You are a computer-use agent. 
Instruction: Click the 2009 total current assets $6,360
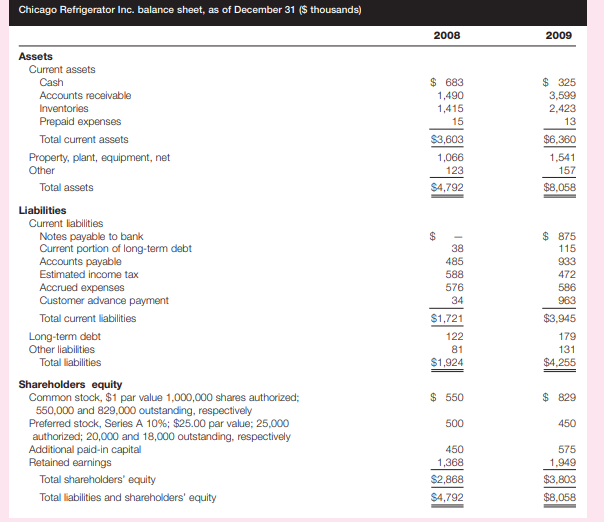[x=559, y=139]
